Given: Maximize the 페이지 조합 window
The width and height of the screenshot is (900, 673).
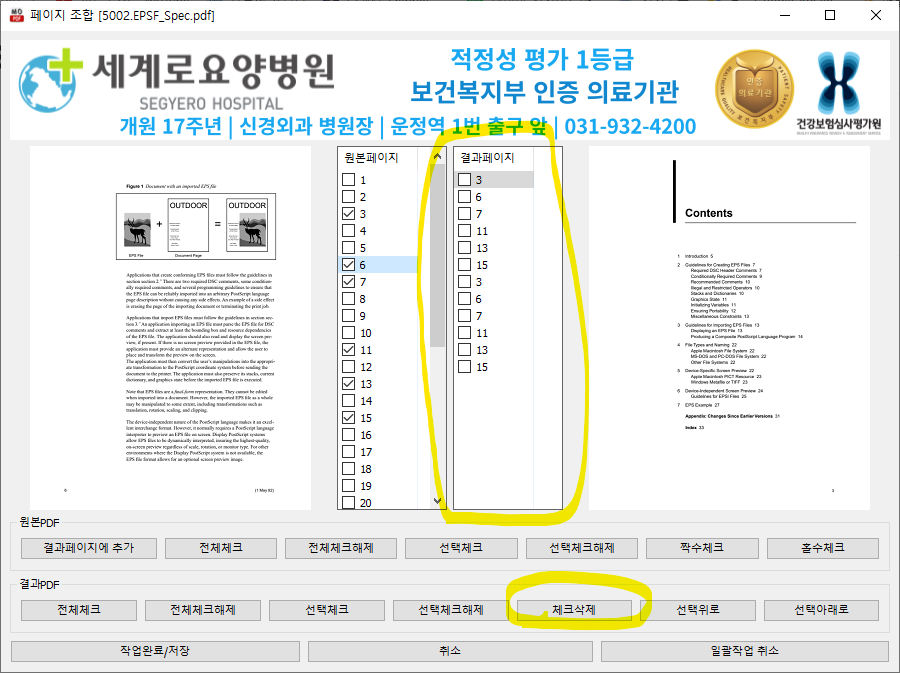Looking at the screenshot, I should coord(830,15).
